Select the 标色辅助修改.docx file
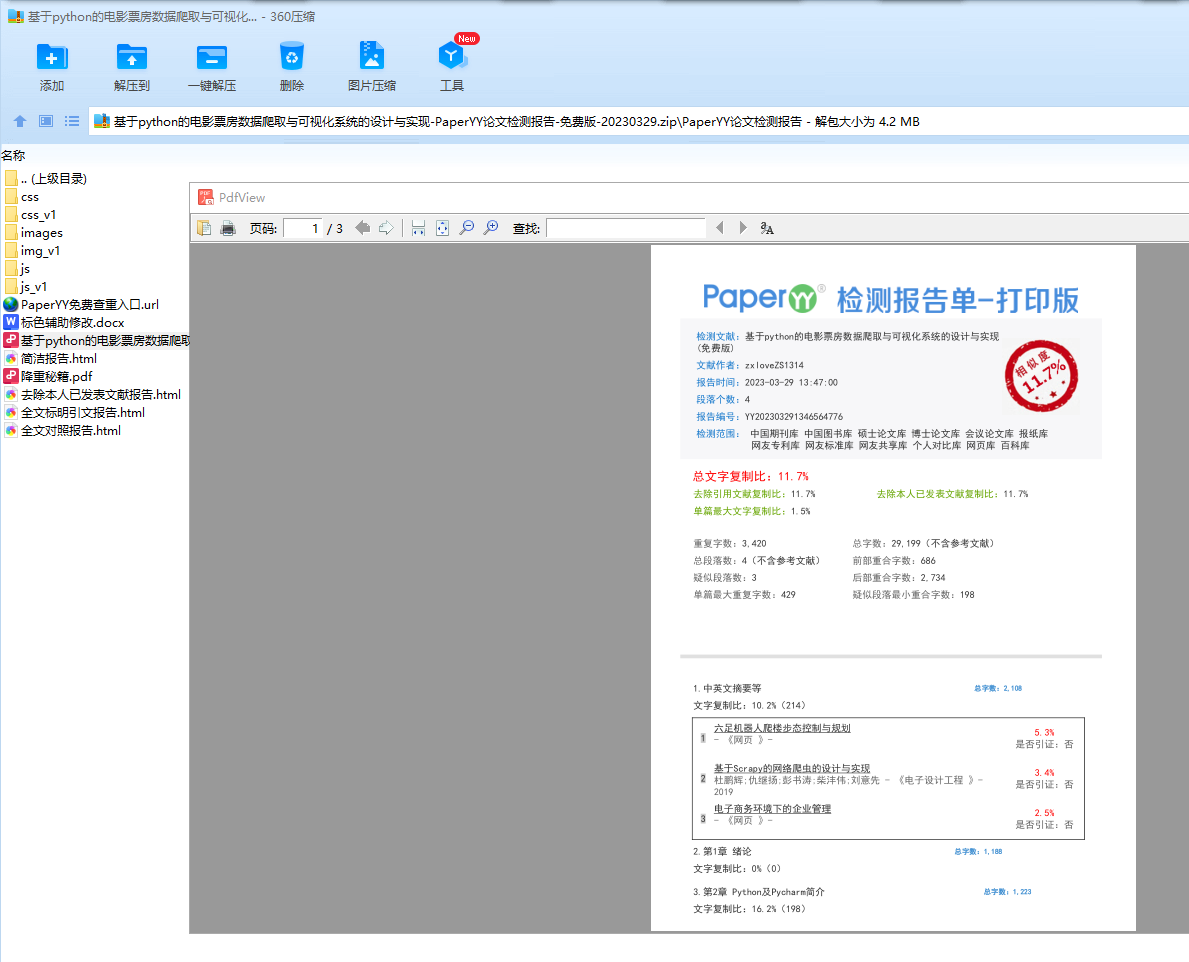 click(64, 323)
